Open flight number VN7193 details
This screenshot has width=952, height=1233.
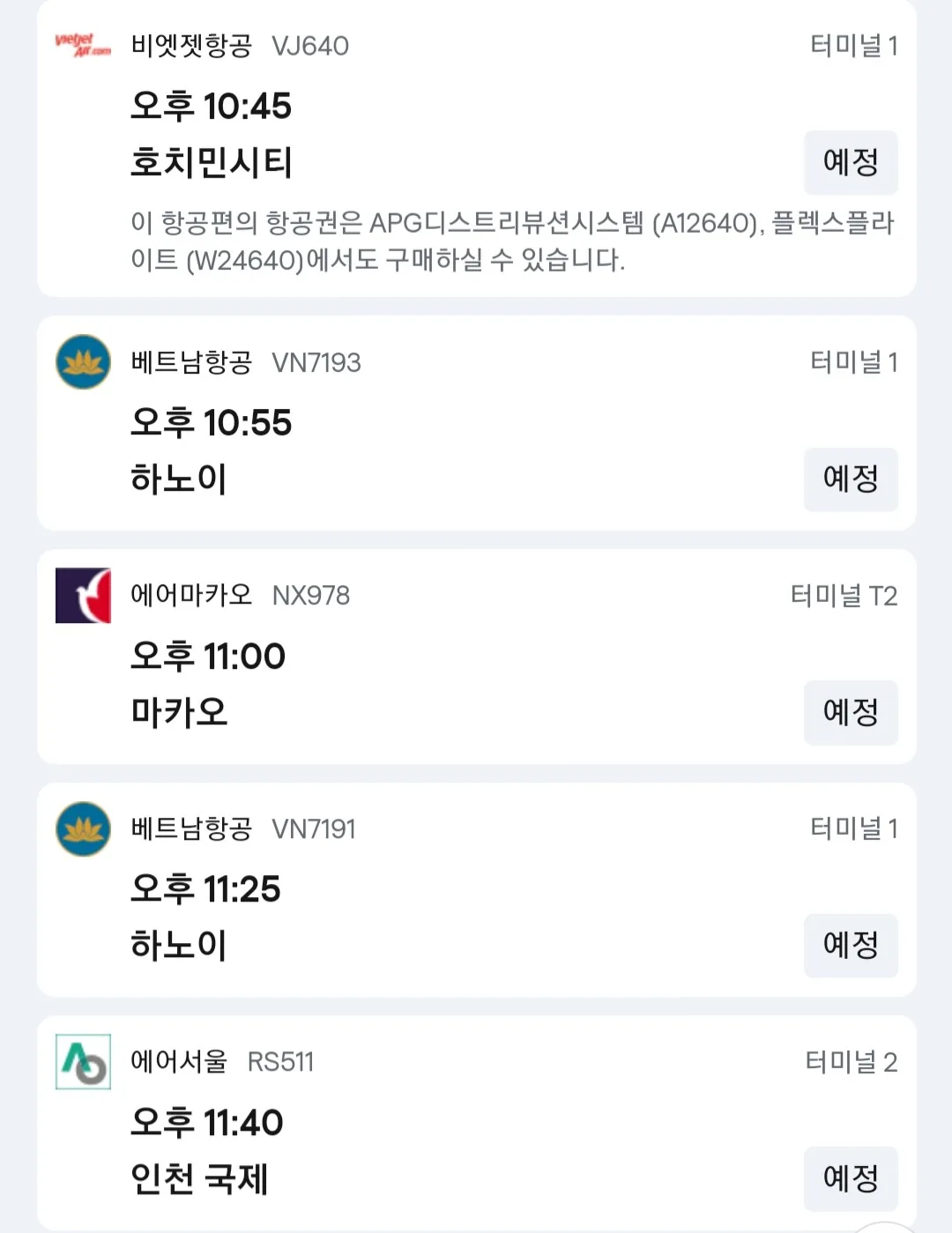tap(316, 363)
